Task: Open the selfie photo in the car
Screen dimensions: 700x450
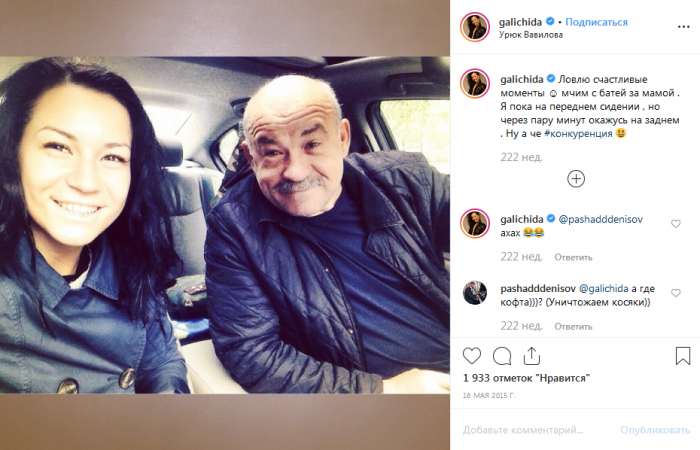Action: pyautogui.click(x=225, y=225)
